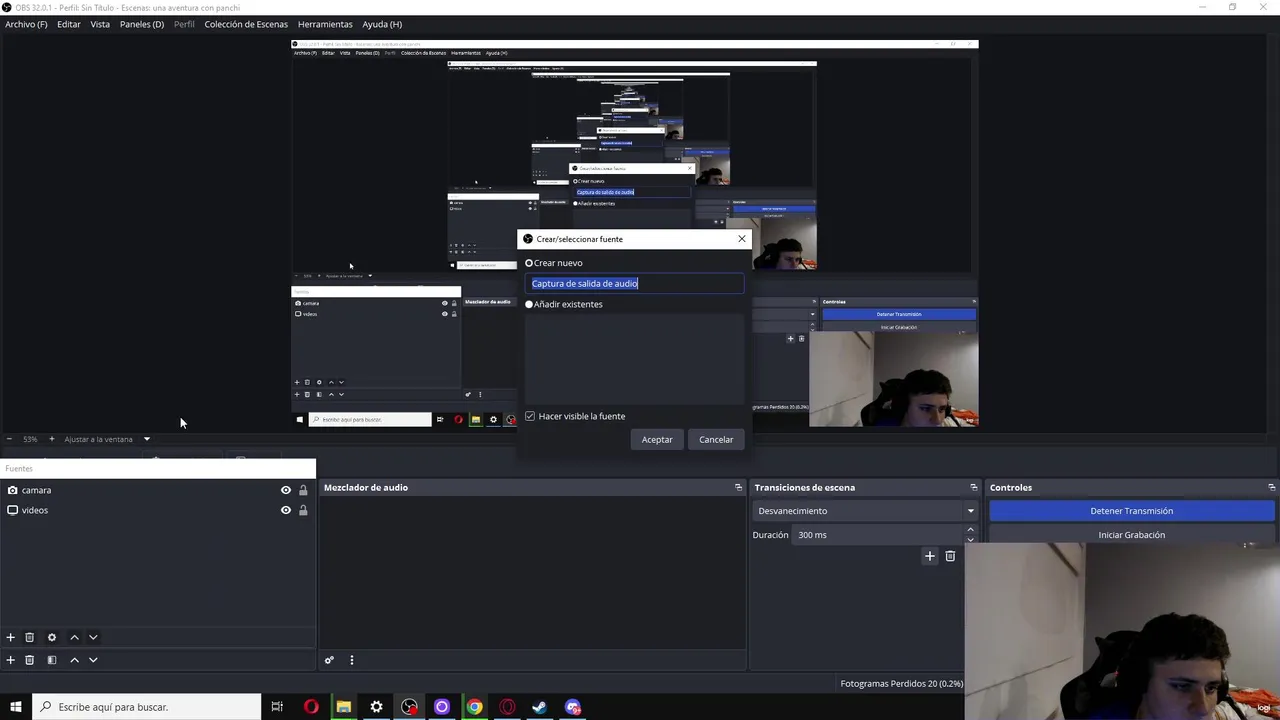Click the Cancelar button
Image resolution: width=1280 pixels, height=720 pixels.
716,440
